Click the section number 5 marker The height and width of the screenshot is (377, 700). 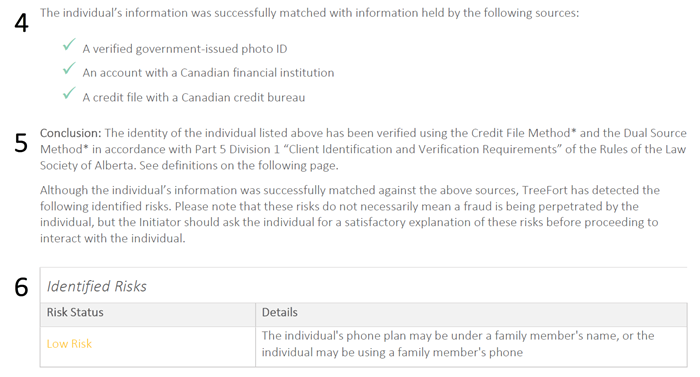pyautogui.click(x=21, y=143)
